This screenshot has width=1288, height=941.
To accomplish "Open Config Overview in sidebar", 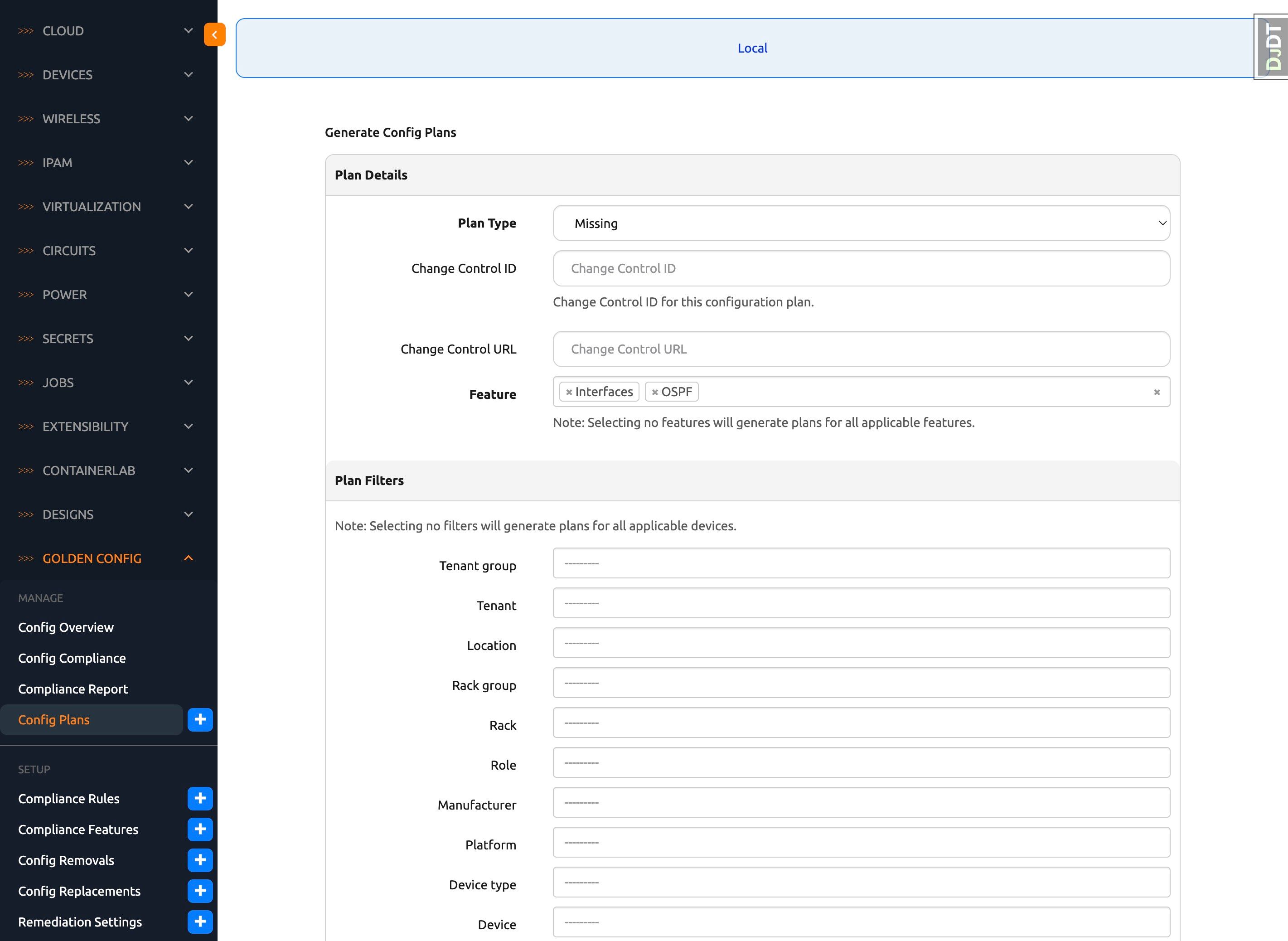I will click(66, 627).
